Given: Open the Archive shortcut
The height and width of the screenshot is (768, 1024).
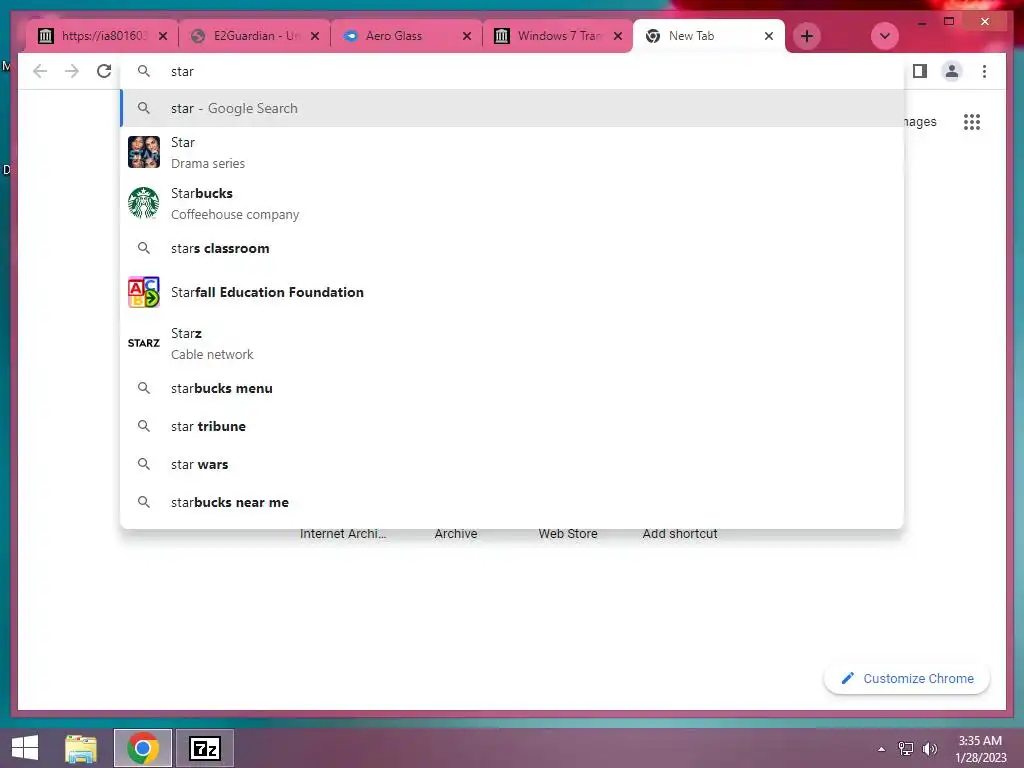Looking at the screenshot, I should coord(456,534).
